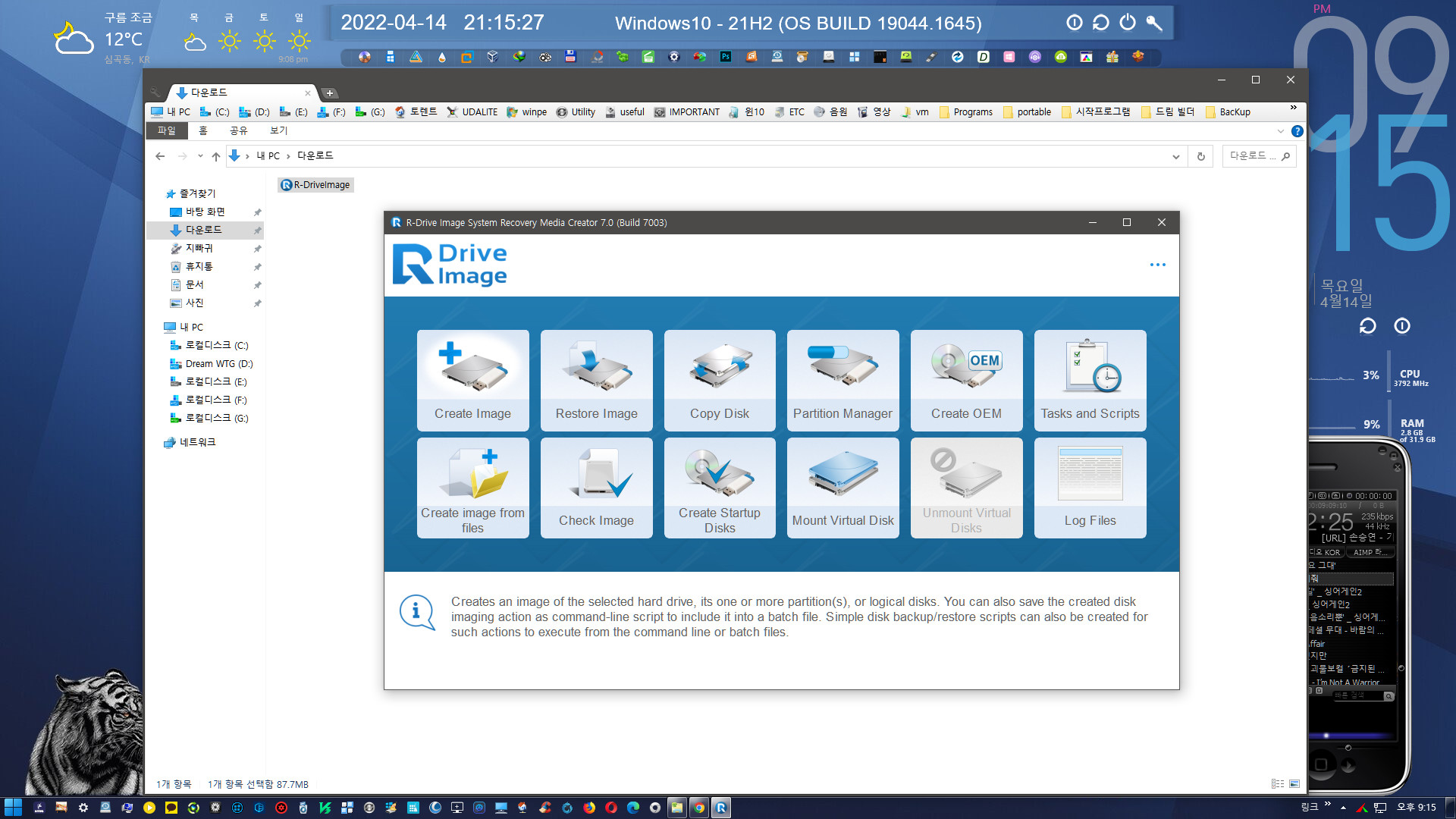Select 지빠귀 in sidebar
Viewport: 1456px width, 819px height.
click(x=199, y=249)
